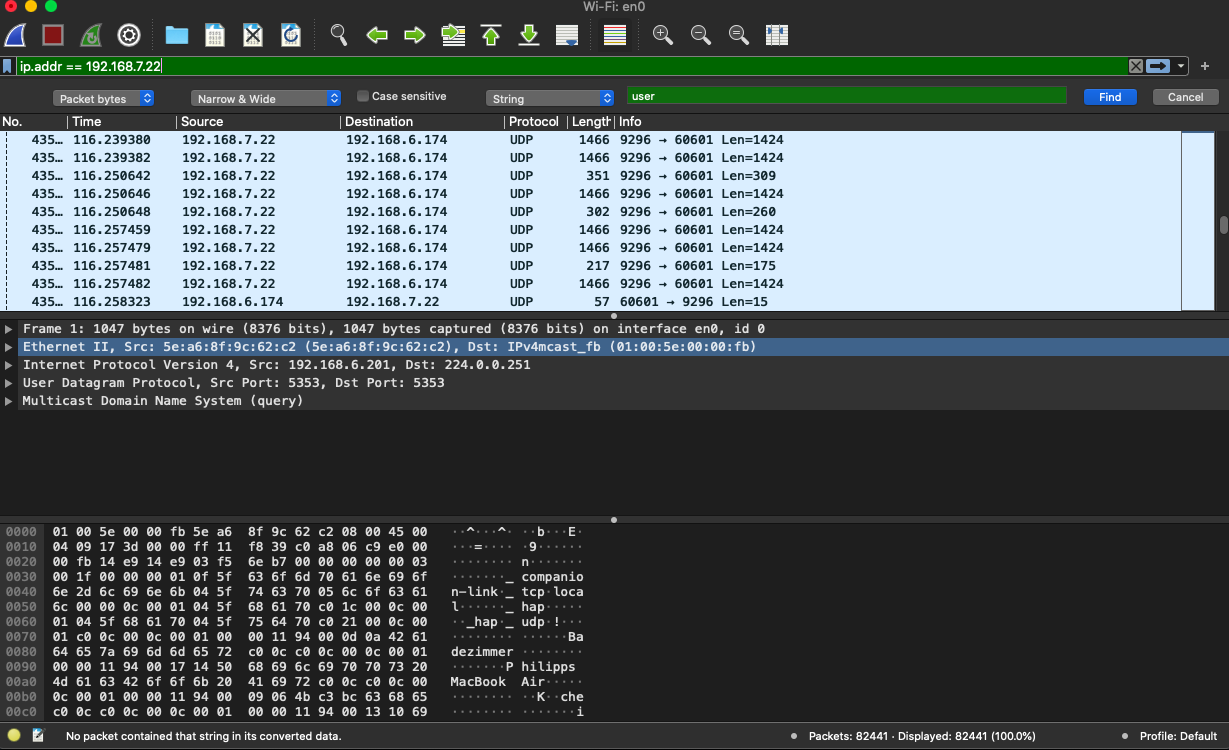
Task: Open the Narrow & Wide charset dropdown
Action: click(266, 98)
